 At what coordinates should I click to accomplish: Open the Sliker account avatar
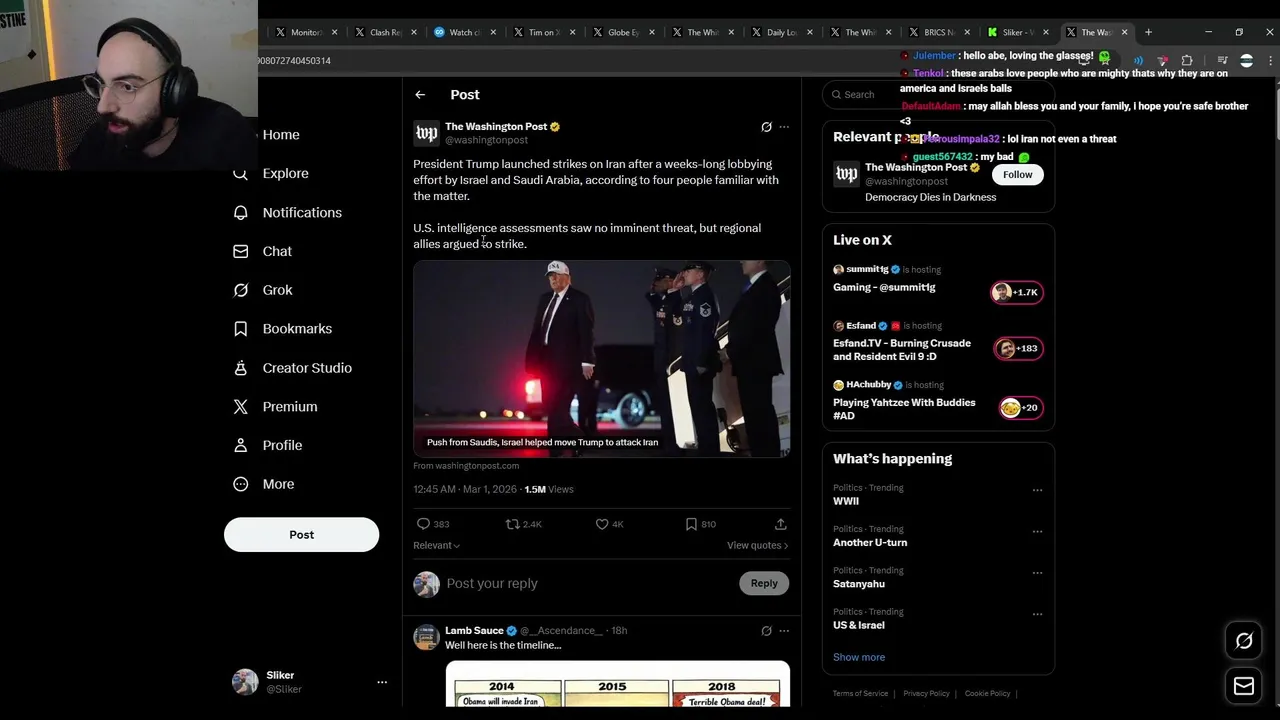click(245, 682)
